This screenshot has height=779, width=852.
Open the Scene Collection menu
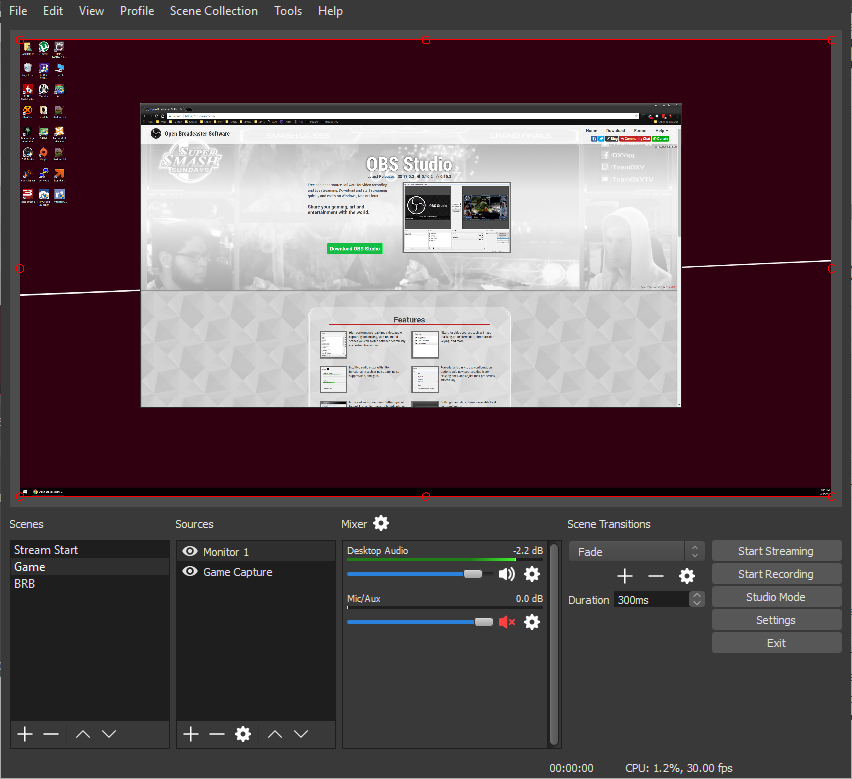[213, 11]
